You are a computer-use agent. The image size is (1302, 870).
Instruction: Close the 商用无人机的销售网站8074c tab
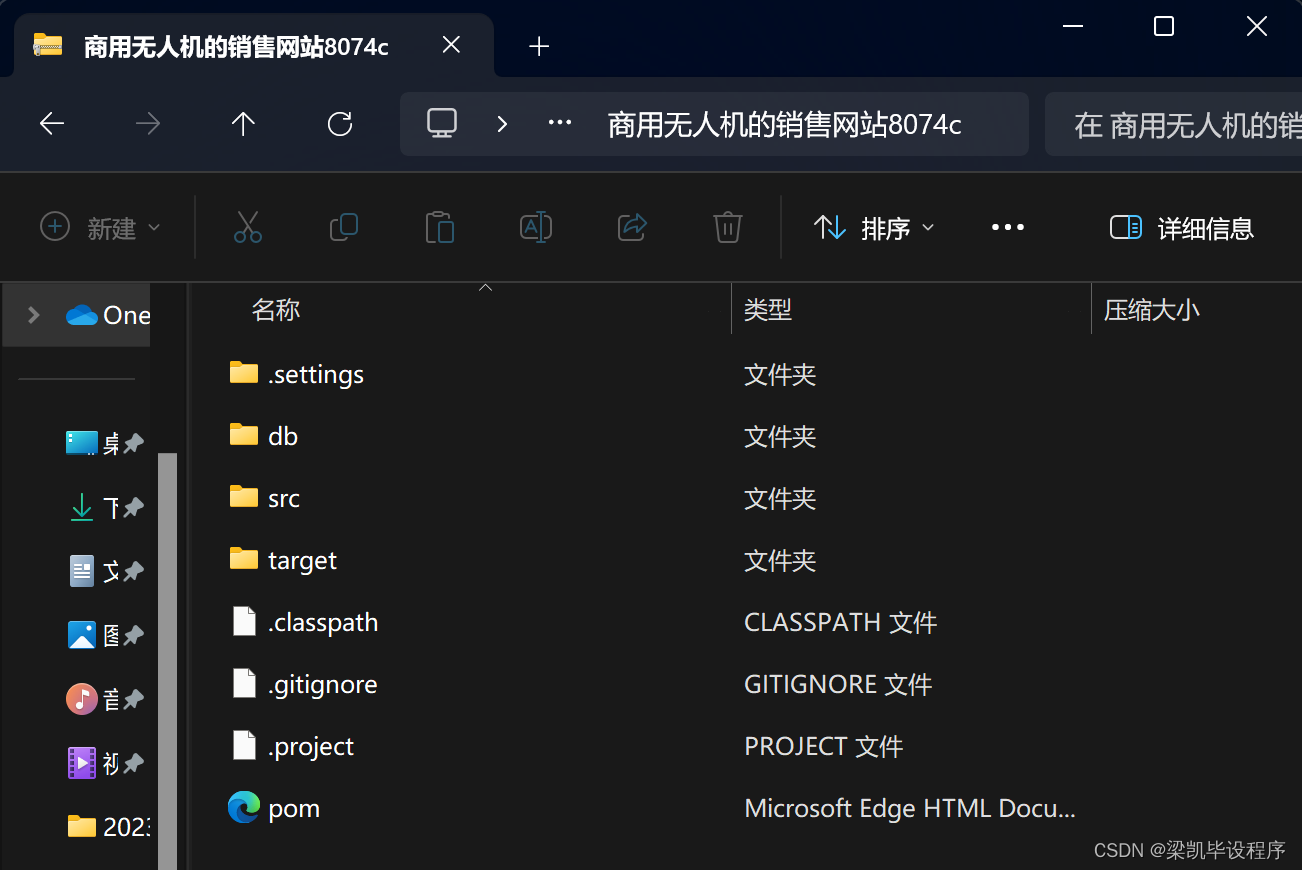pos(451,45)
